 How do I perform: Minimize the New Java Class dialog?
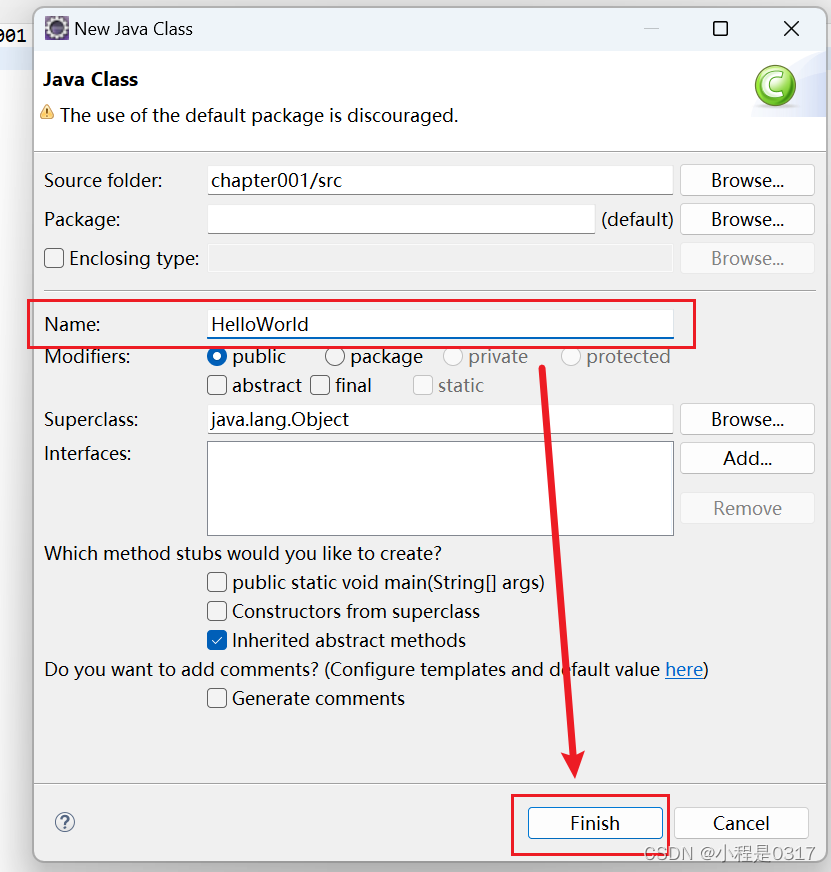(x=651, y=28)
